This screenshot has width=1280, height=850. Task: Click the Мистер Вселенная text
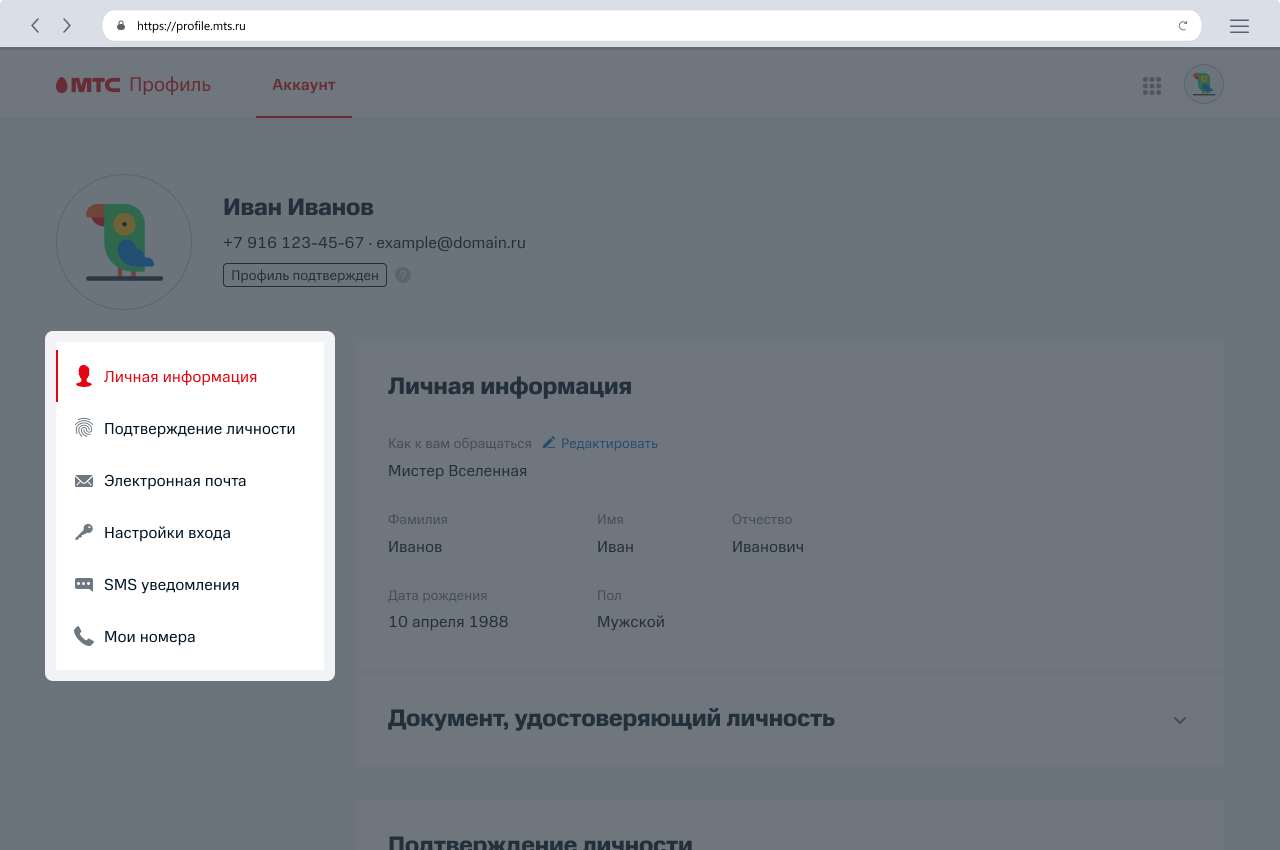pyautogui.click(x=457, y=470)
